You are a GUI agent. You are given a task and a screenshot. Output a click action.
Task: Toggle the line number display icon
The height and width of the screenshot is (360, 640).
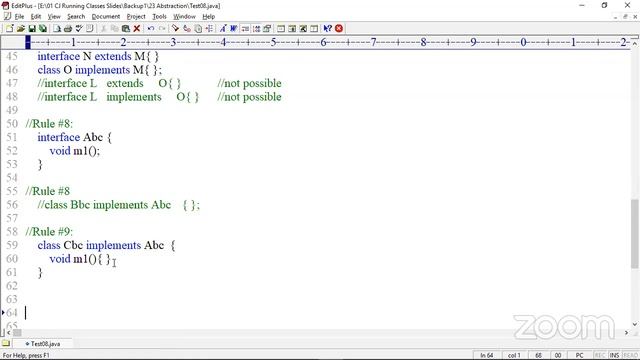(x=245, y=28)
